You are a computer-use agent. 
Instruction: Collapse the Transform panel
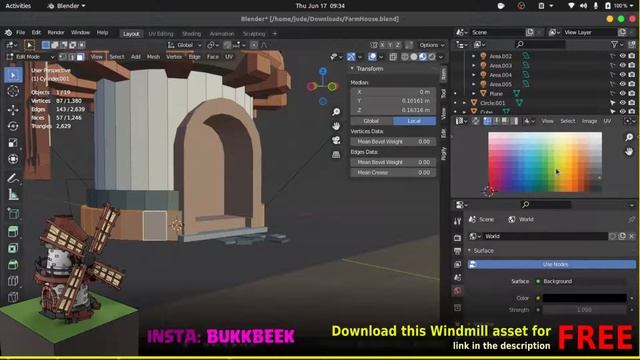(352, 69)
